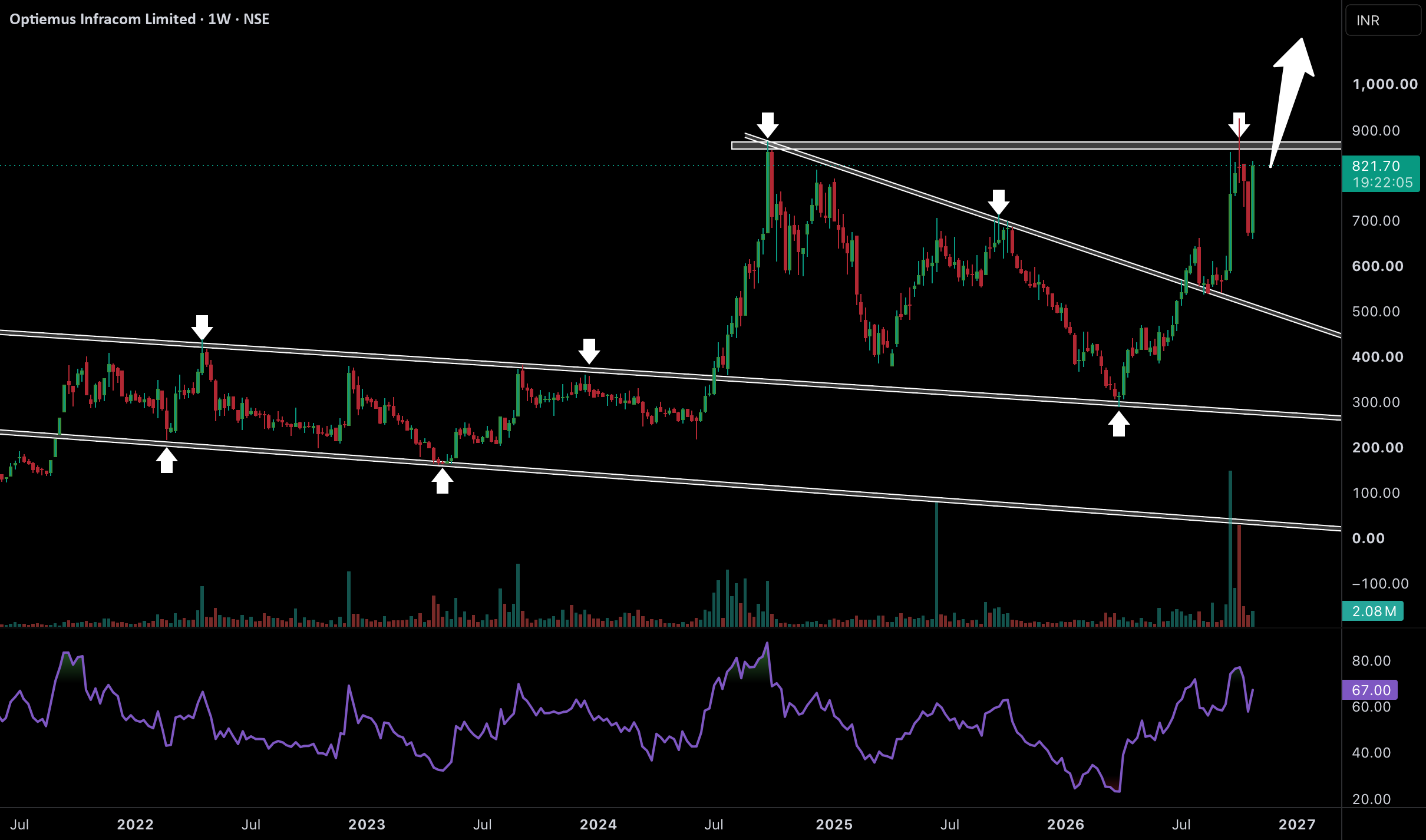Click the 500.00 price axis label

click(1376, 312)
